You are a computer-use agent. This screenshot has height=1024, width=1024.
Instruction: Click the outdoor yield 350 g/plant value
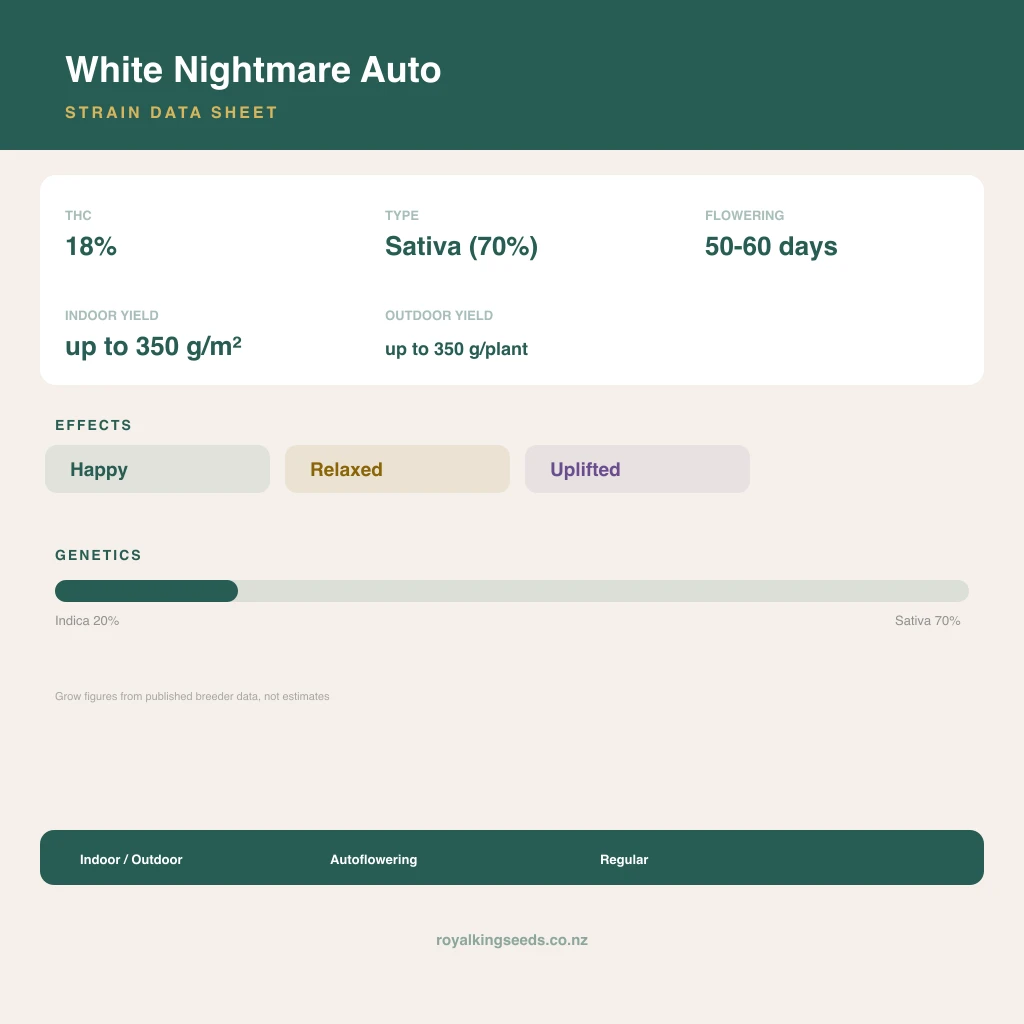tap(456, 349)
